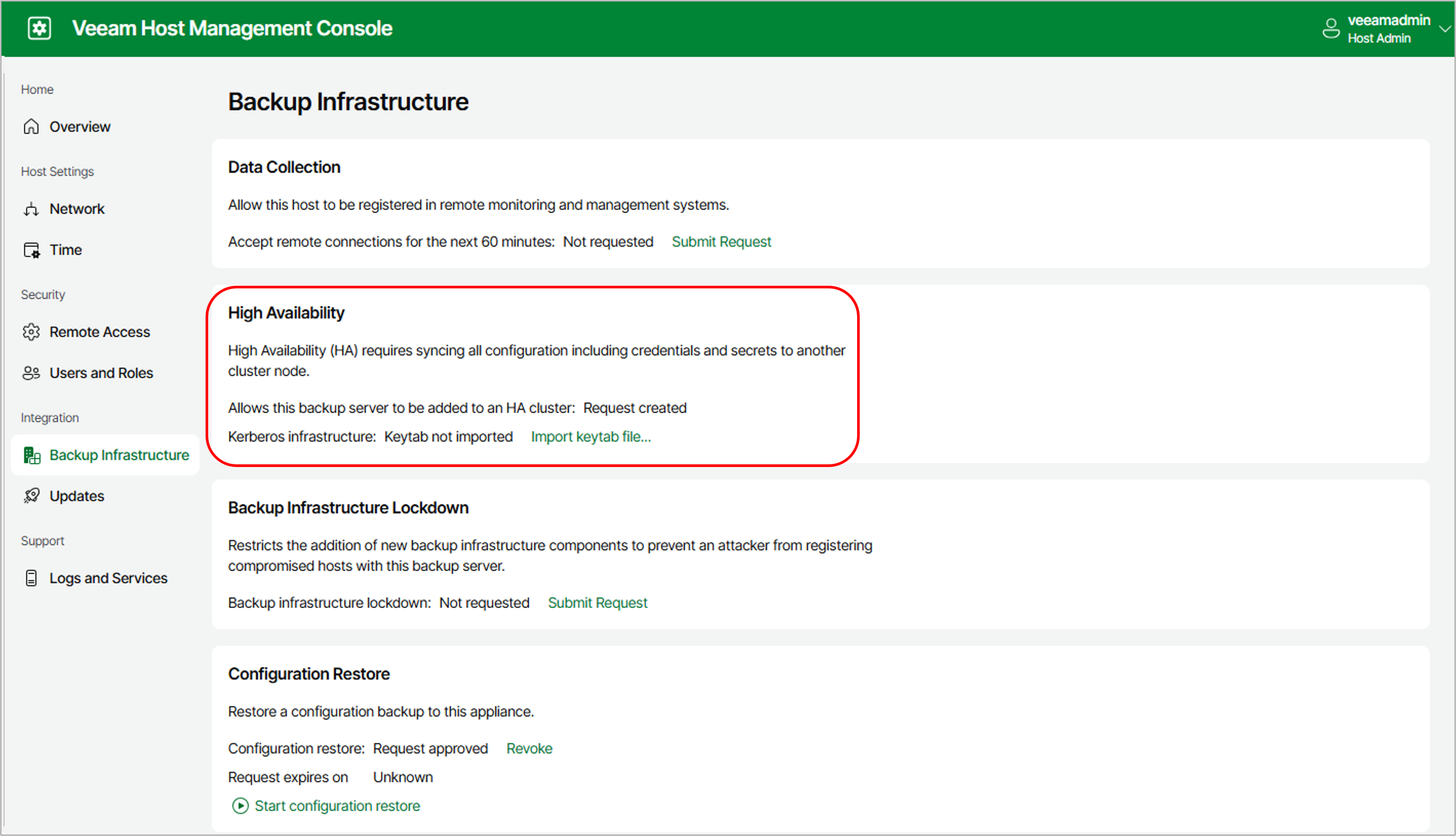Image resolution: width=1456 pixels, height=836 pixels.
Task: Select Backup Infrastructure in the sidebar
Action: click(x=118, y=455)
